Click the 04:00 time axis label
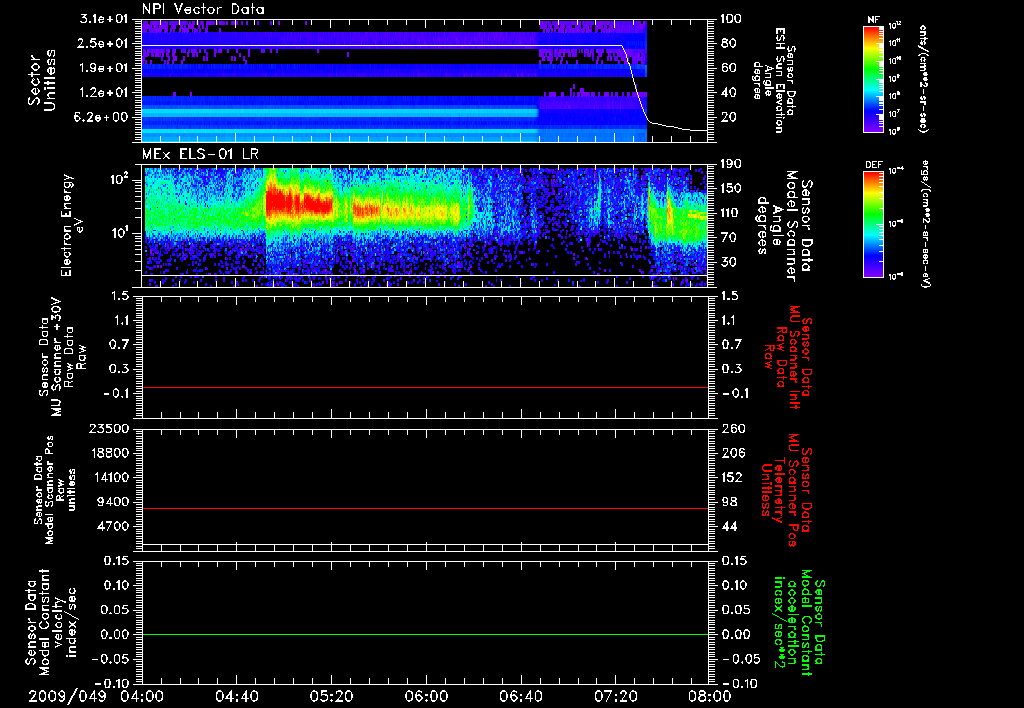This screenshot has width=1024, height=708. [142, 695]
